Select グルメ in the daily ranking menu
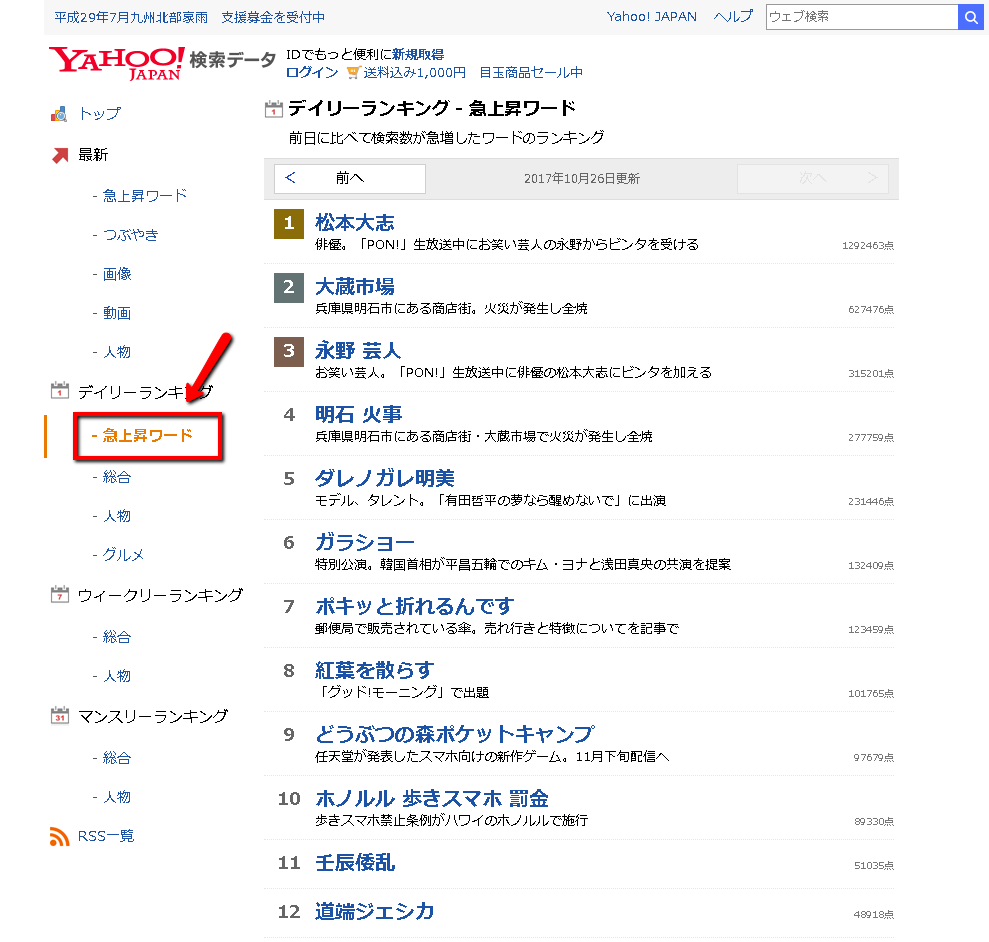This screenshot has width=989, height=942. [x=123, y=555]
